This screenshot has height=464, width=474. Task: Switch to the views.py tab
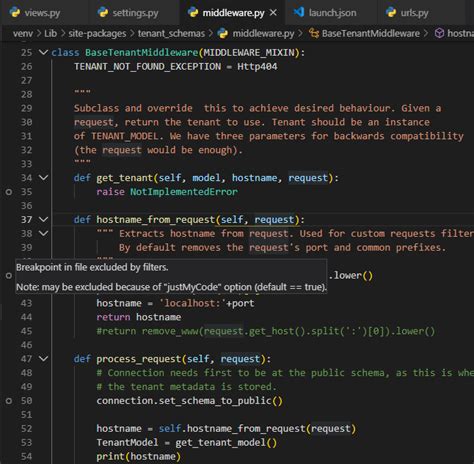click(x=43, y=13)
